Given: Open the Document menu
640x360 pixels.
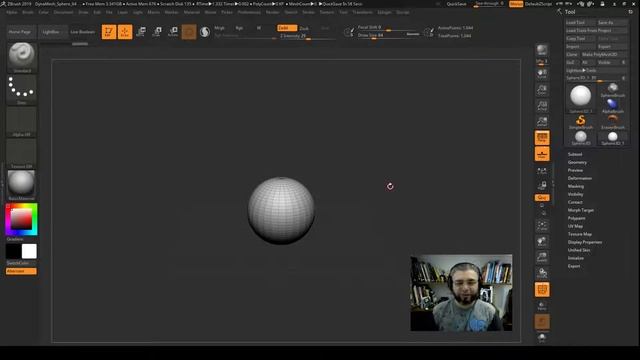Looking at the screenshot, I should [63, 12].
